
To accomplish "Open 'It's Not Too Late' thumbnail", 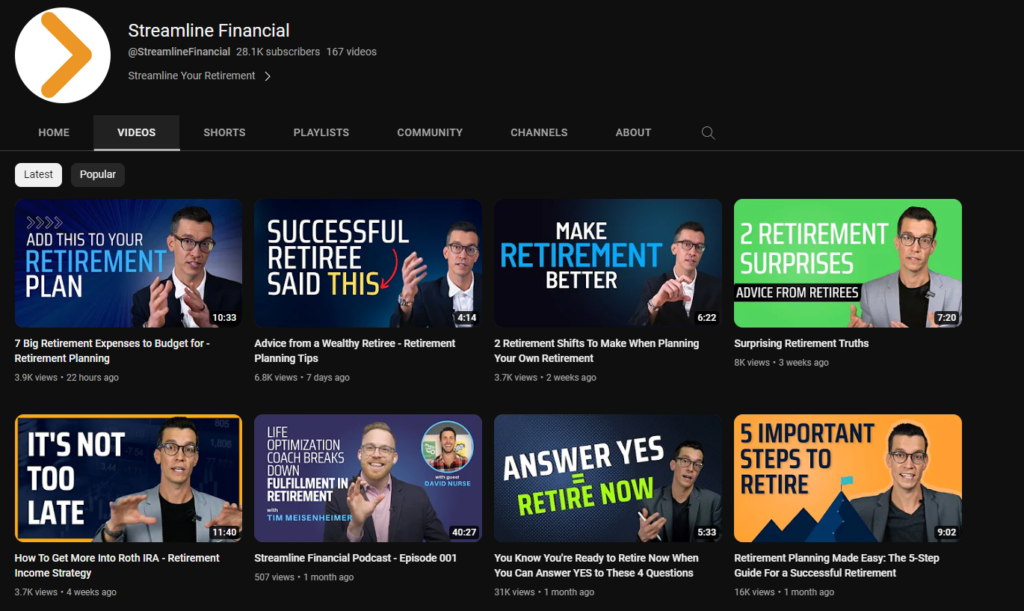I will (x=129, y=478).
